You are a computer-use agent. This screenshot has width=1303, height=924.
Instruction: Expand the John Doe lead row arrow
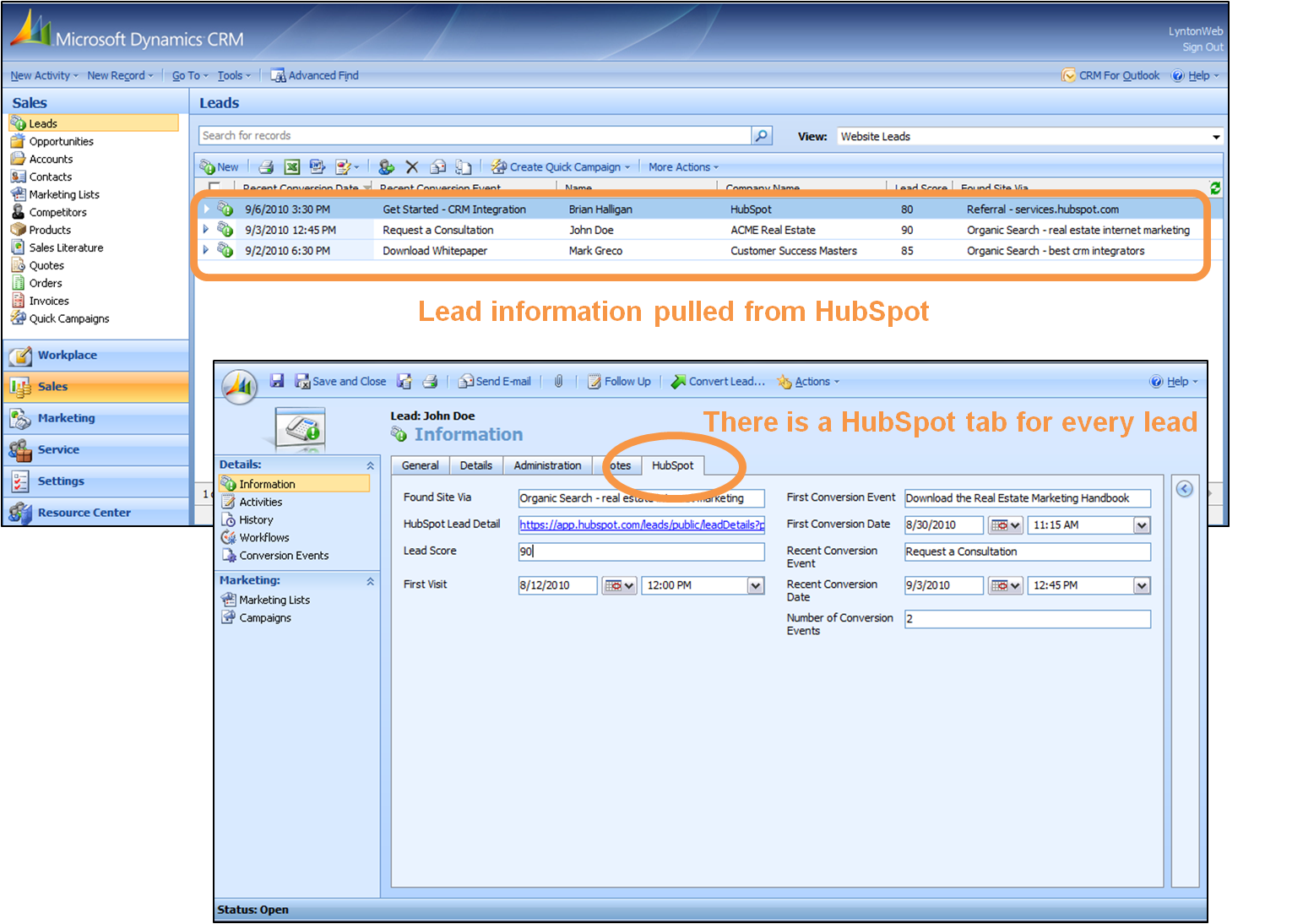pyautogui.click(x=205, y=230)
